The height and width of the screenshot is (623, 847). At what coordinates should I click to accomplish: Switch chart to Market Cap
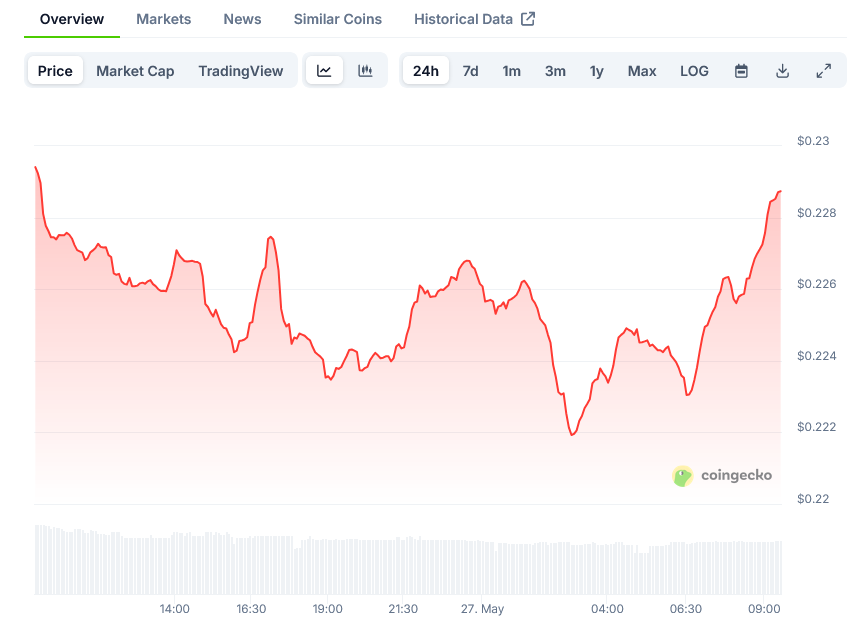coord(135,71)
